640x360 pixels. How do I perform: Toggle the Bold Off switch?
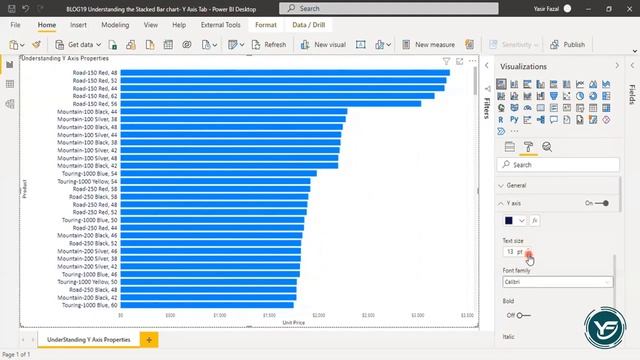tap(523, 315)
